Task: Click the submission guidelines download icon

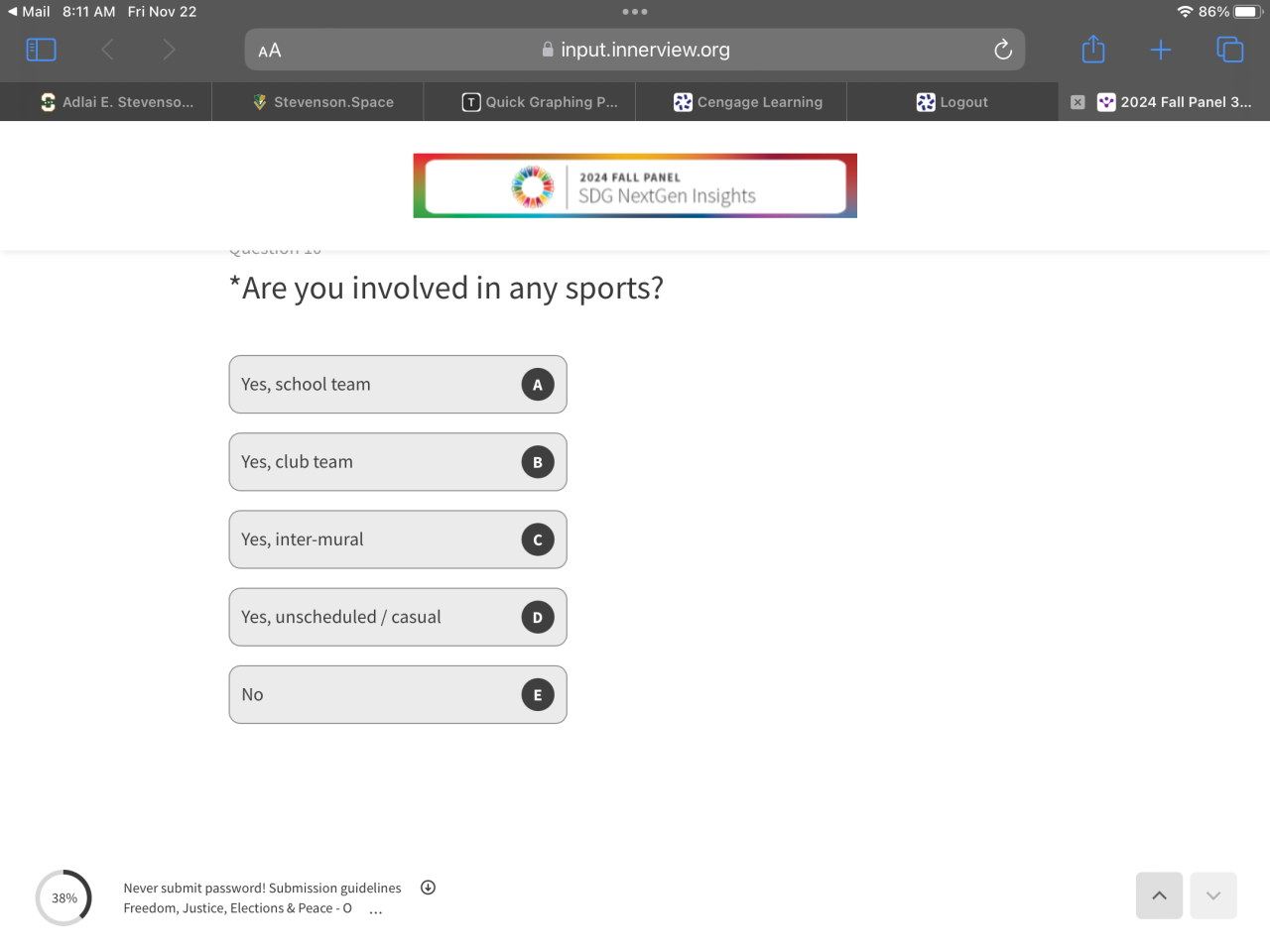Action: 428,888
